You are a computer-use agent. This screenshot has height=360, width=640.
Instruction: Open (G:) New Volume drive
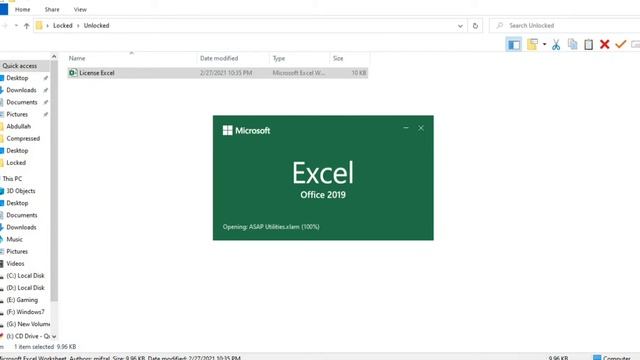[x=28, y=324]
